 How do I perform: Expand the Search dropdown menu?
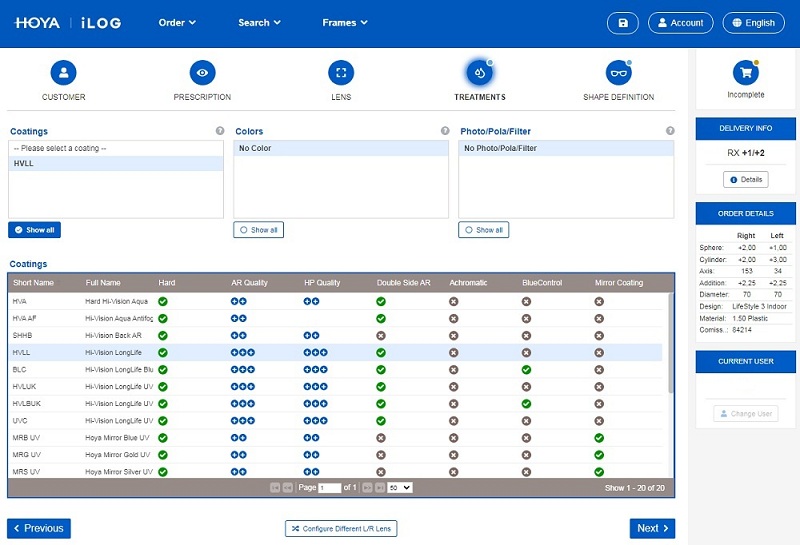coord(259,23)
